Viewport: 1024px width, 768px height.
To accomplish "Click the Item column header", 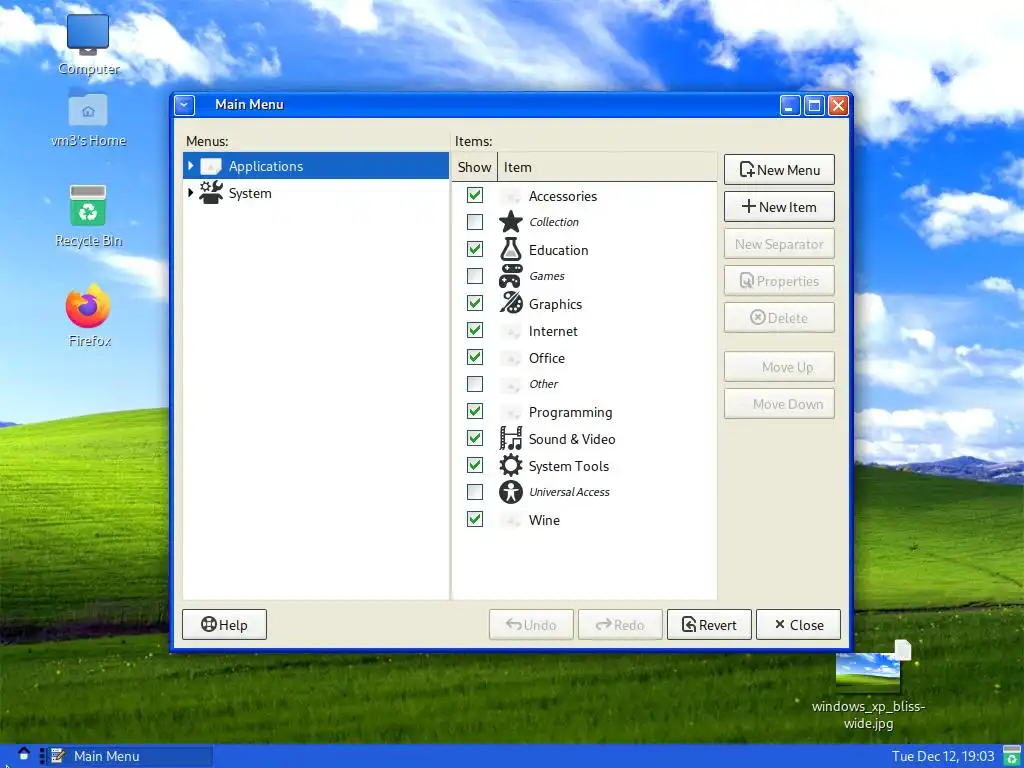I will coord(607,167).
